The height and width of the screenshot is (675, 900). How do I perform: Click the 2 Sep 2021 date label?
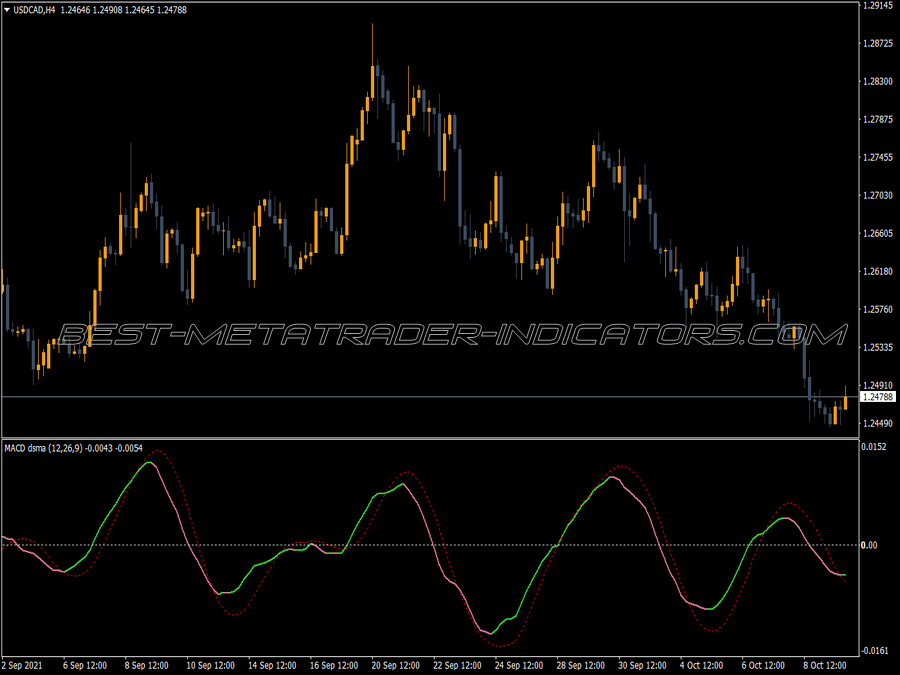(x=22, y=665)
